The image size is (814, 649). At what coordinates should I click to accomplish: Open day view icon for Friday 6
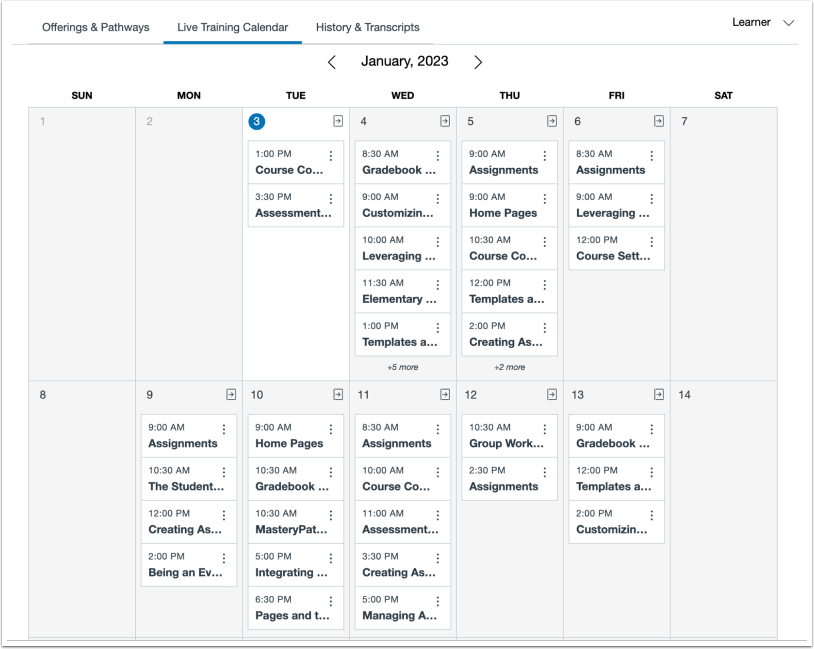(659, 121)
